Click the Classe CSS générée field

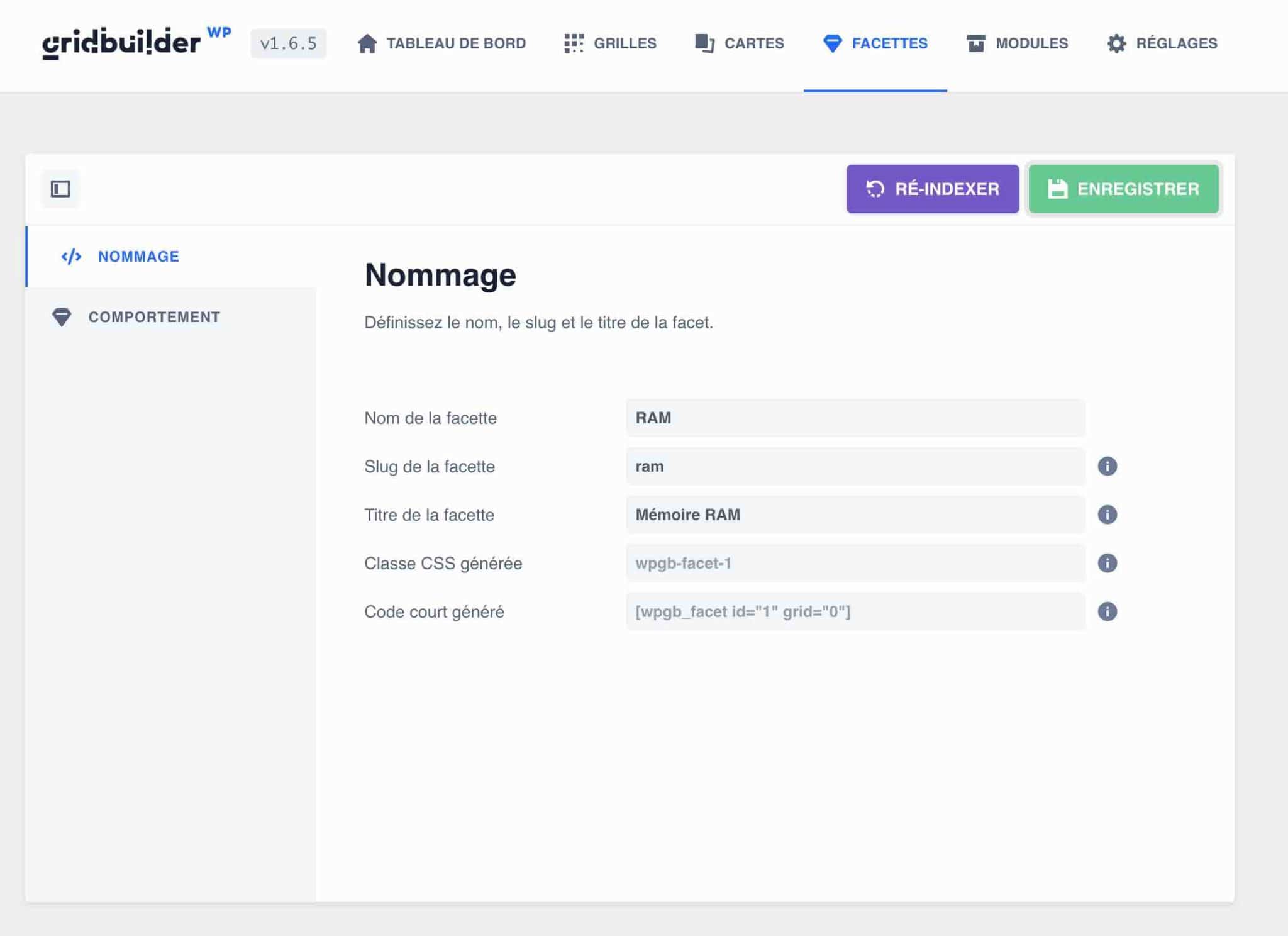855,563
